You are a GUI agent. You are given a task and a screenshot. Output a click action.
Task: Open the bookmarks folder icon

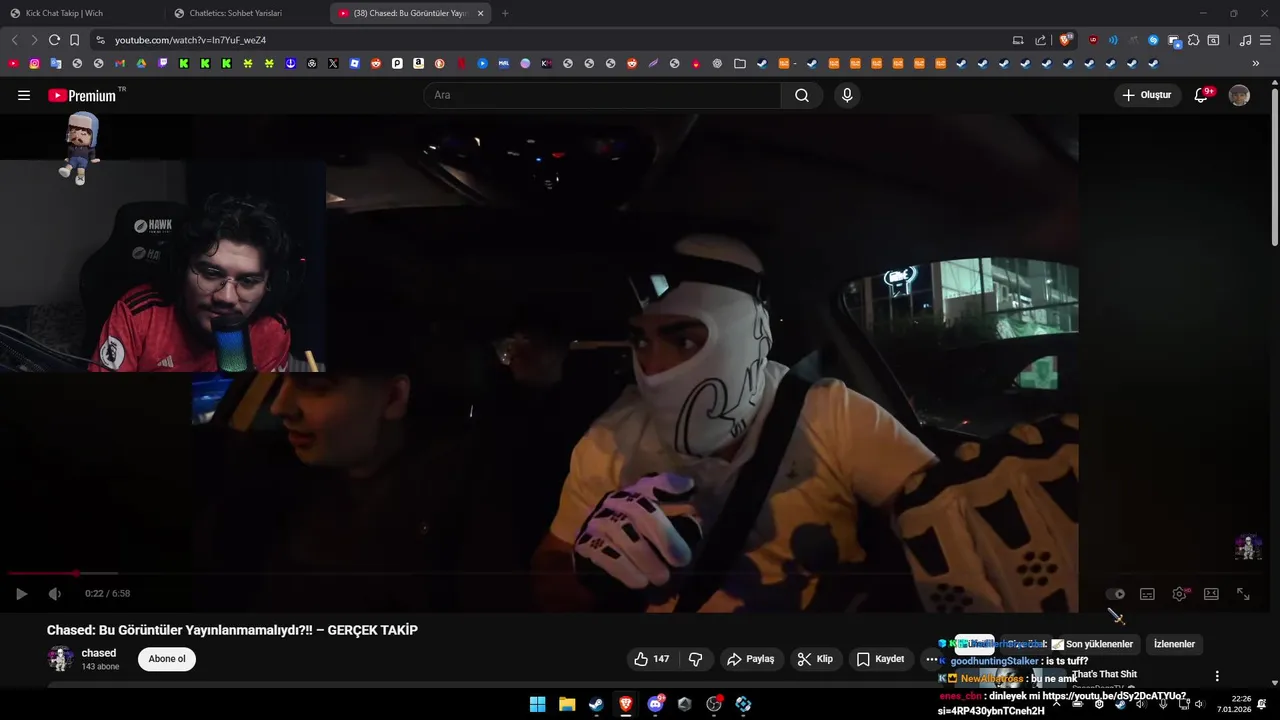point(739,63)
